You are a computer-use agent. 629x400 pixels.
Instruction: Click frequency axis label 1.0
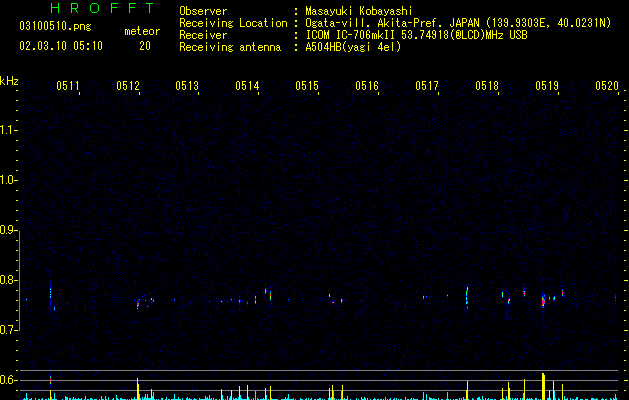(x=8, y=180)
